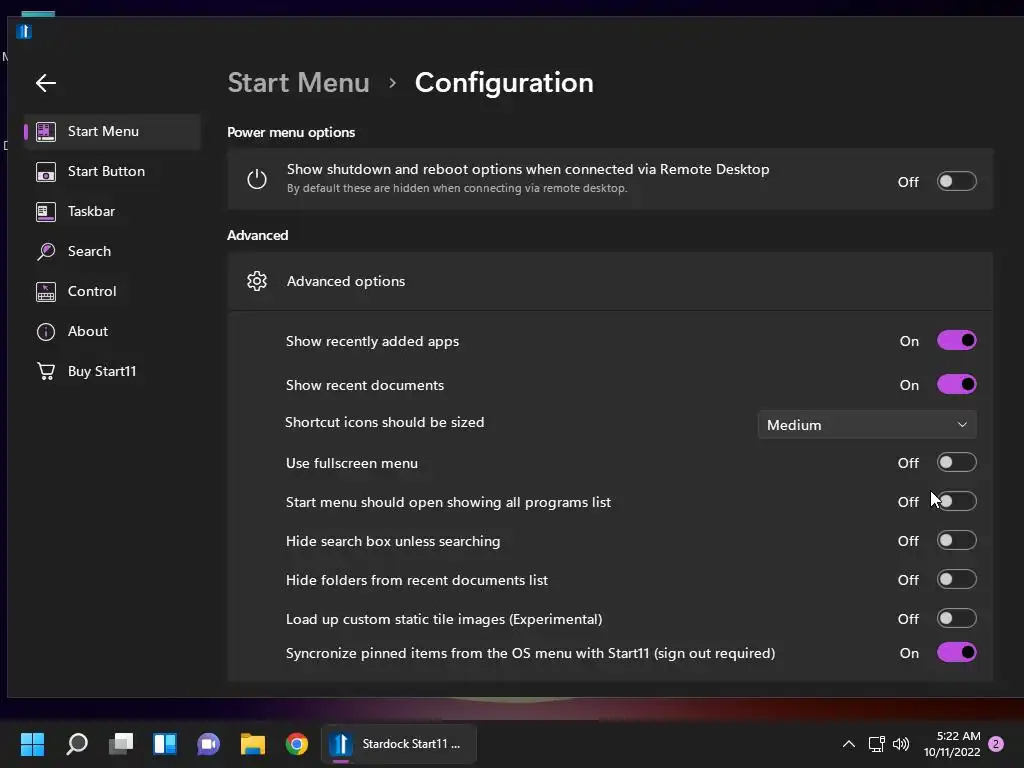Screen dimensions: 1024x768
Task: Go back using the left arrow
Action: tap(46, 83)
